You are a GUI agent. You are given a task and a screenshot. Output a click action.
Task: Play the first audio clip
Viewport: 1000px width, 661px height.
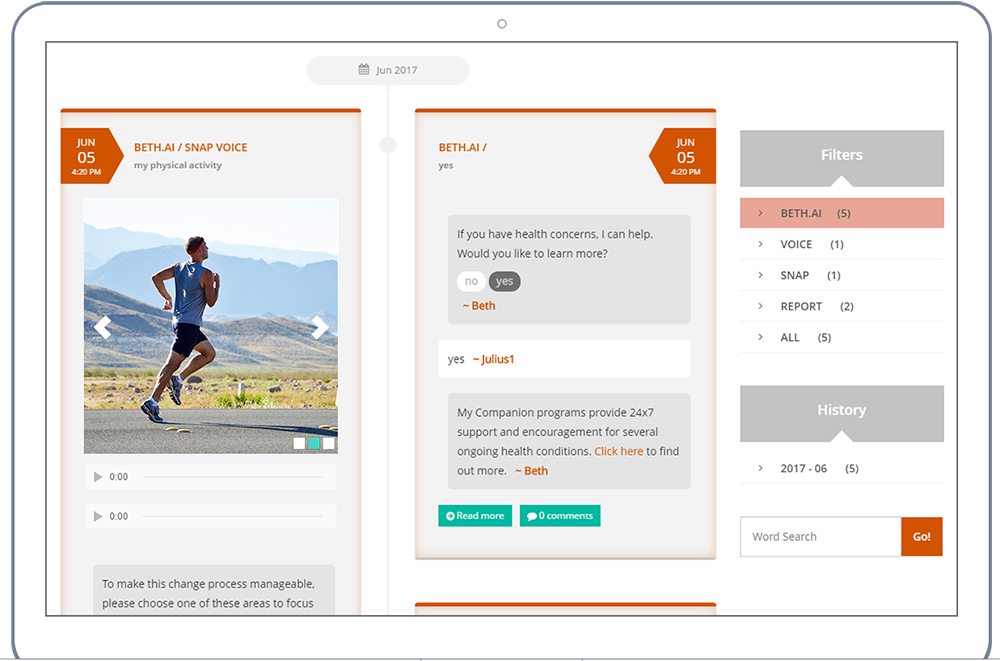point(98,477)
